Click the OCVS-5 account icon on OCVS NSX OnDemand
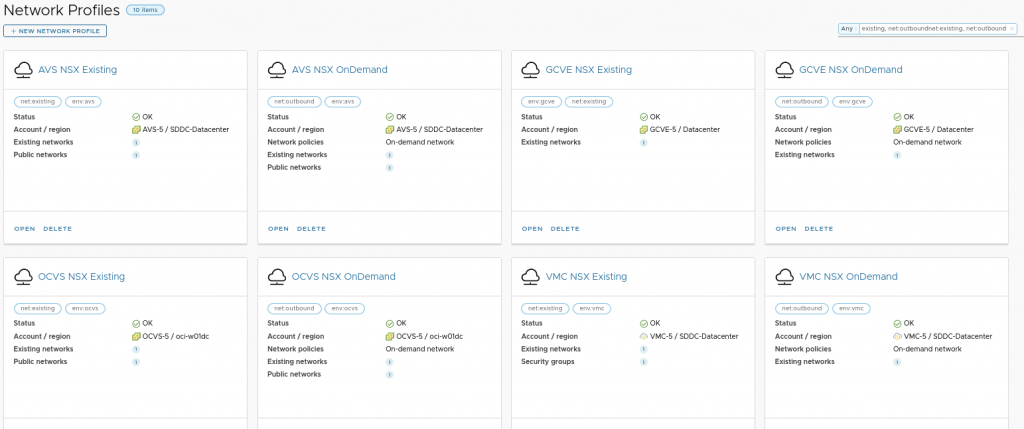This screenshot has height=429, width=1024. click(388, 336)
